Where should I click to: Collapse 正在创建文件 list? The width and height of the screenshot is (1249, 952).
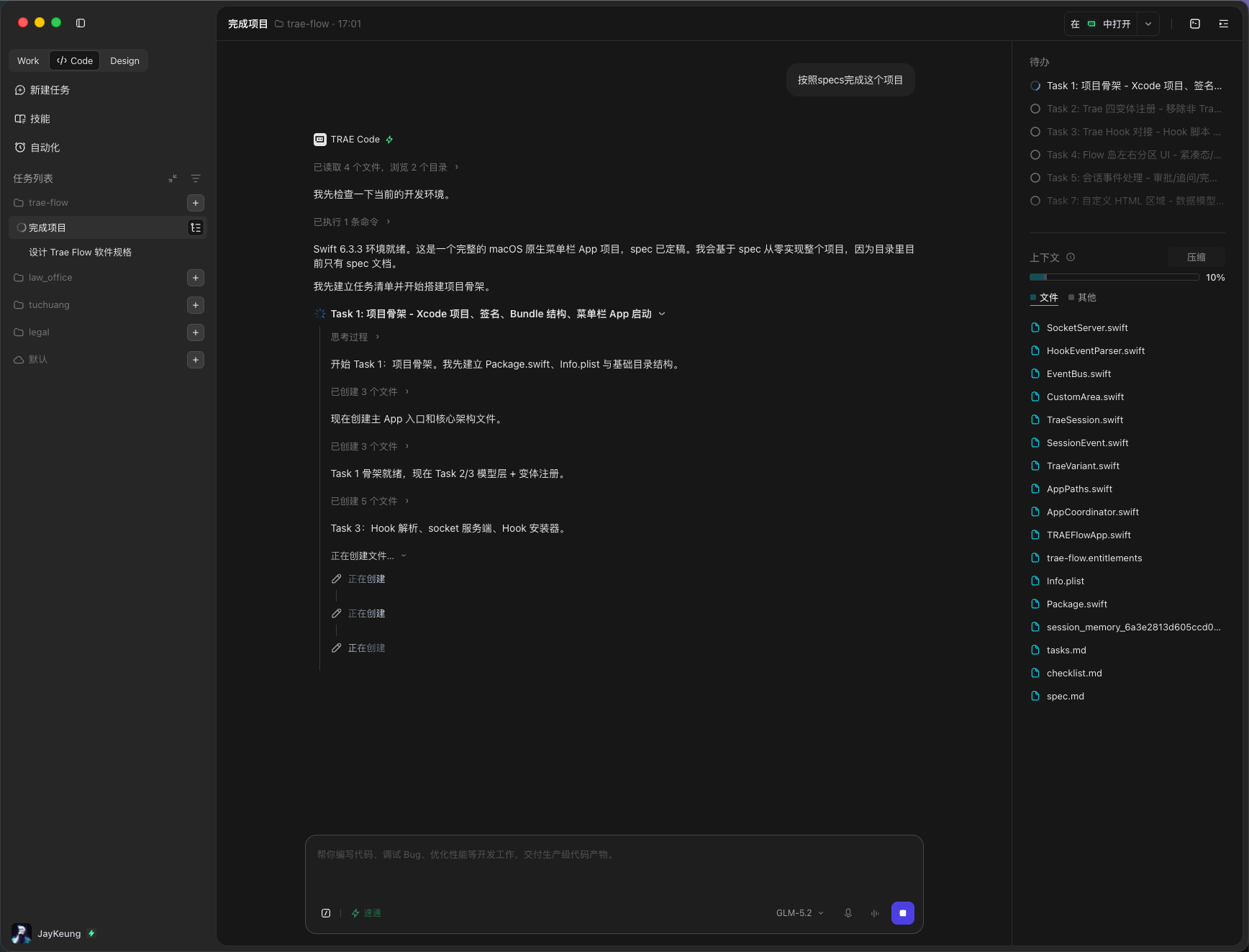pyautogui.click(x=368, y=556)
